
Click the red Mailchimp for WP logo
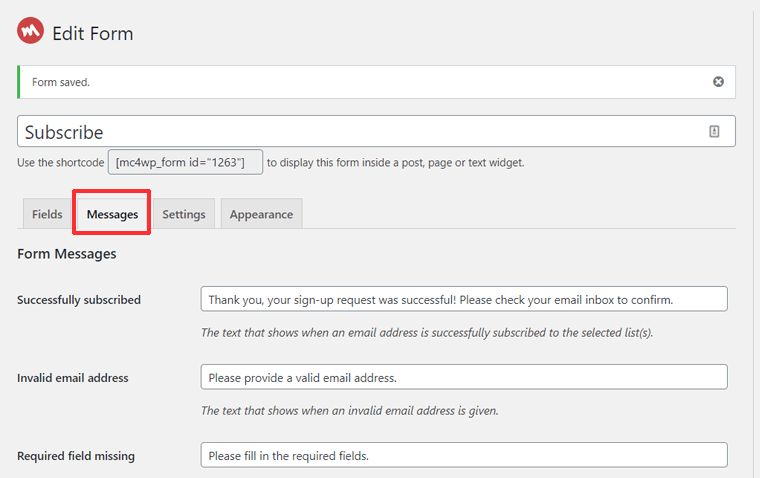(30, 31)
